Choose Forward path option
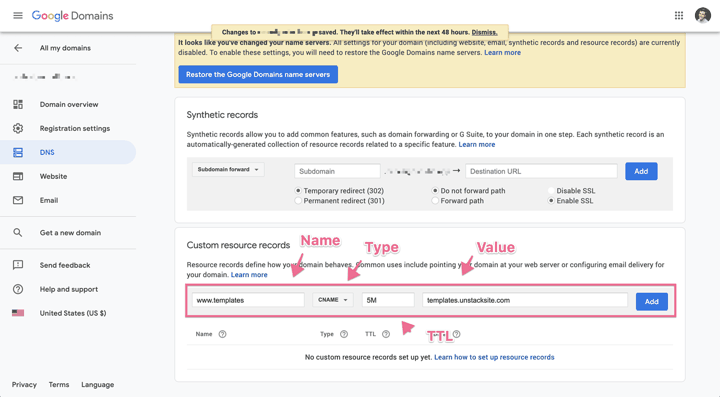The width and height of the screenshot is (720, 397). [x=435, y=201]
